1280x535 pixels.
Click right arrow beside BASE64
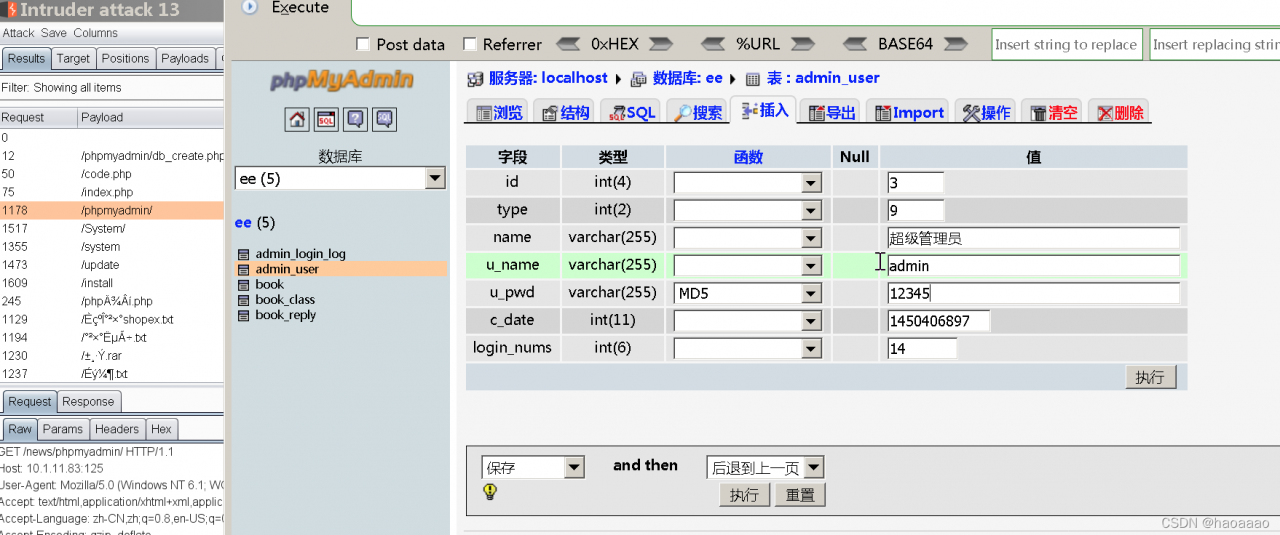point(956,44)
